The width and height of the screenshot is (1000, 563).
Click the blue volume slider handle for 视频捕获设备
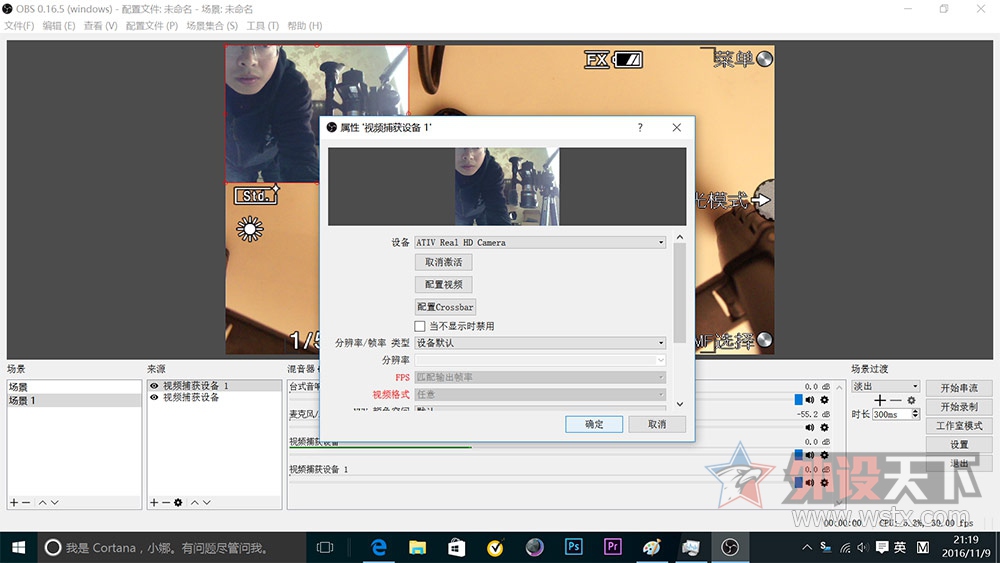(x=798, y=455)
